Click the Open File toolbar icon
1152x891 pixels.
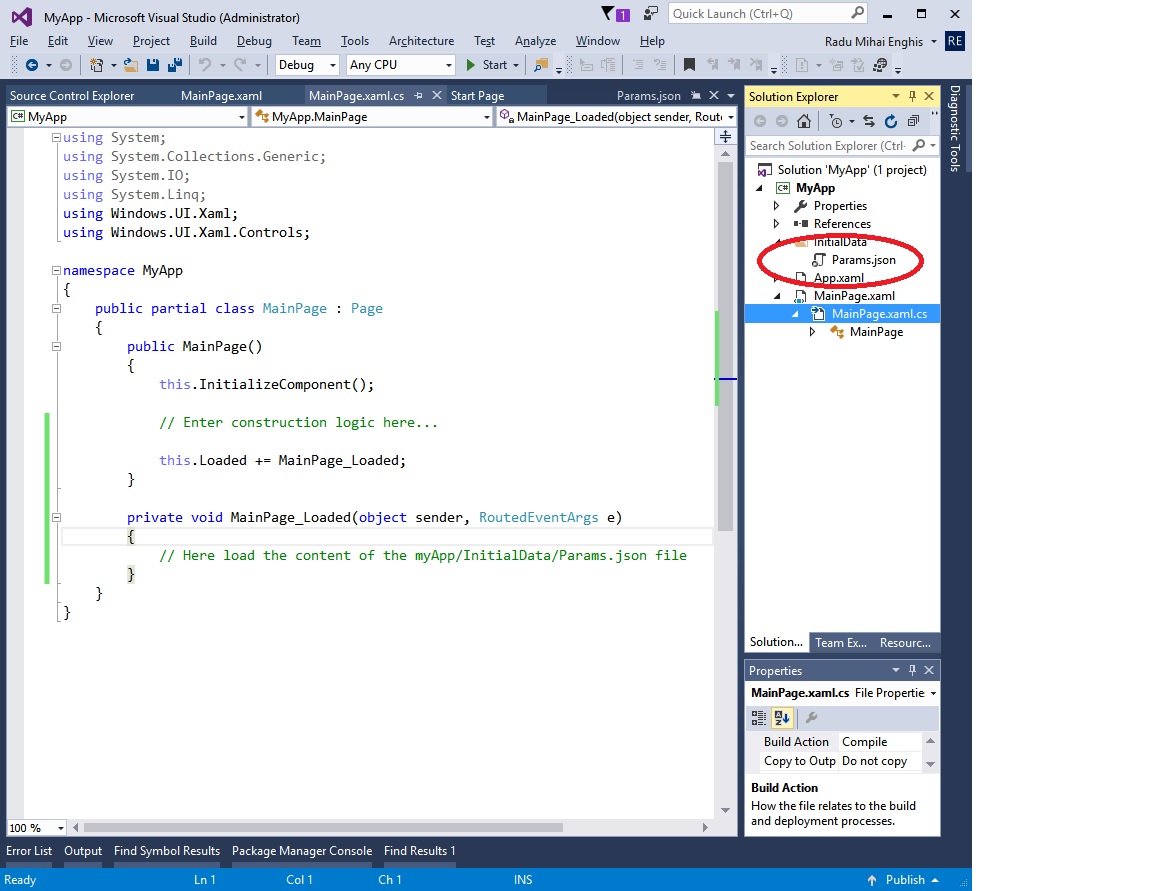coord(131,65)
